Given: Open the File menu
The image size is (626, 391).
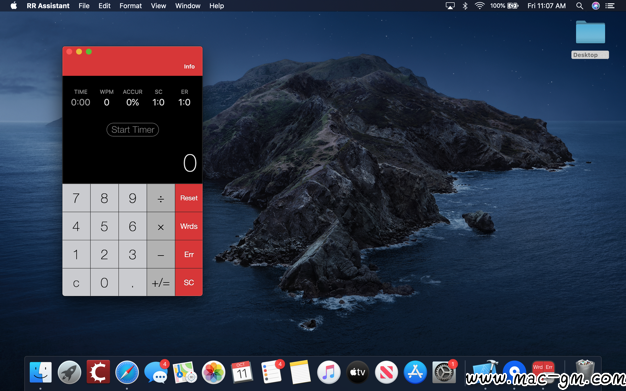Looking at the screenshot, I should (x=84, y=6).
